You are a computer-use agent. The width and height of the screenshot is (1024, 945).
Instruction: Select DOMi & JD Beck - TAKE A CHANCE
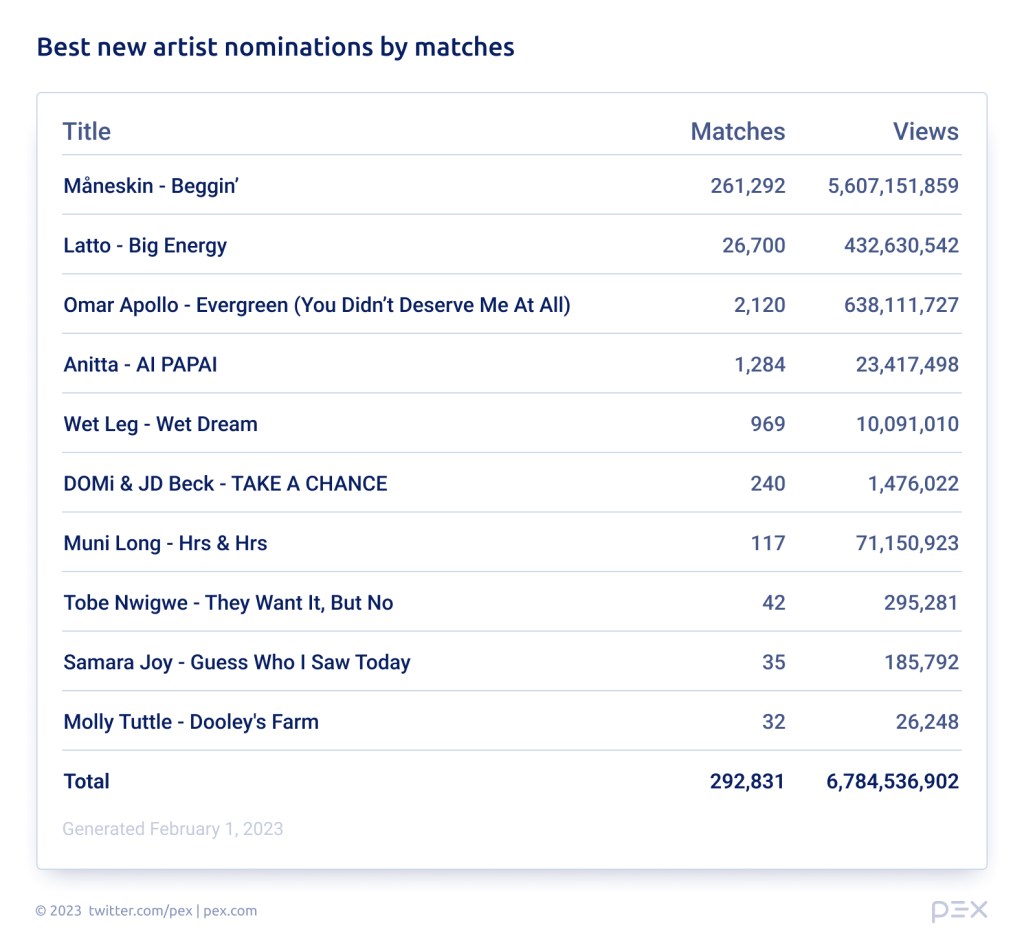pos(225,484)
